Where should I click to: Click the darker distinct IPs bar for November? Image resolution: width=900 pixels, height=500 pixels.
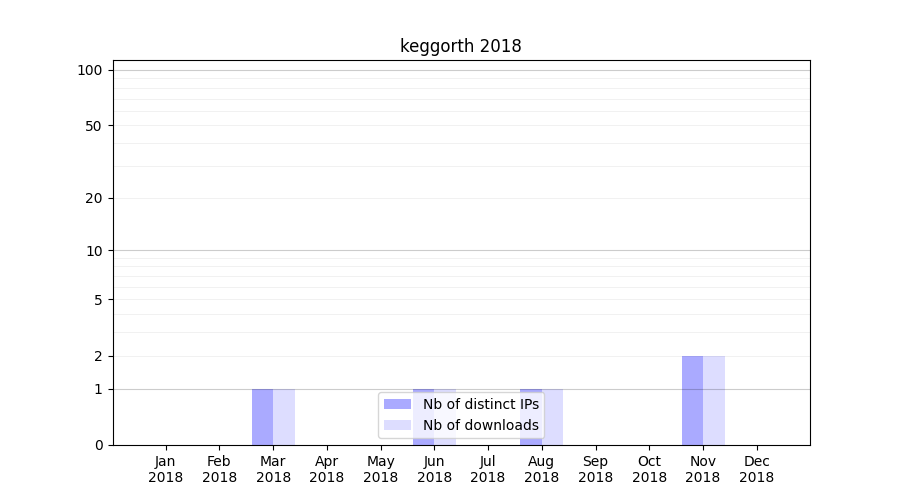coord(692,400)
